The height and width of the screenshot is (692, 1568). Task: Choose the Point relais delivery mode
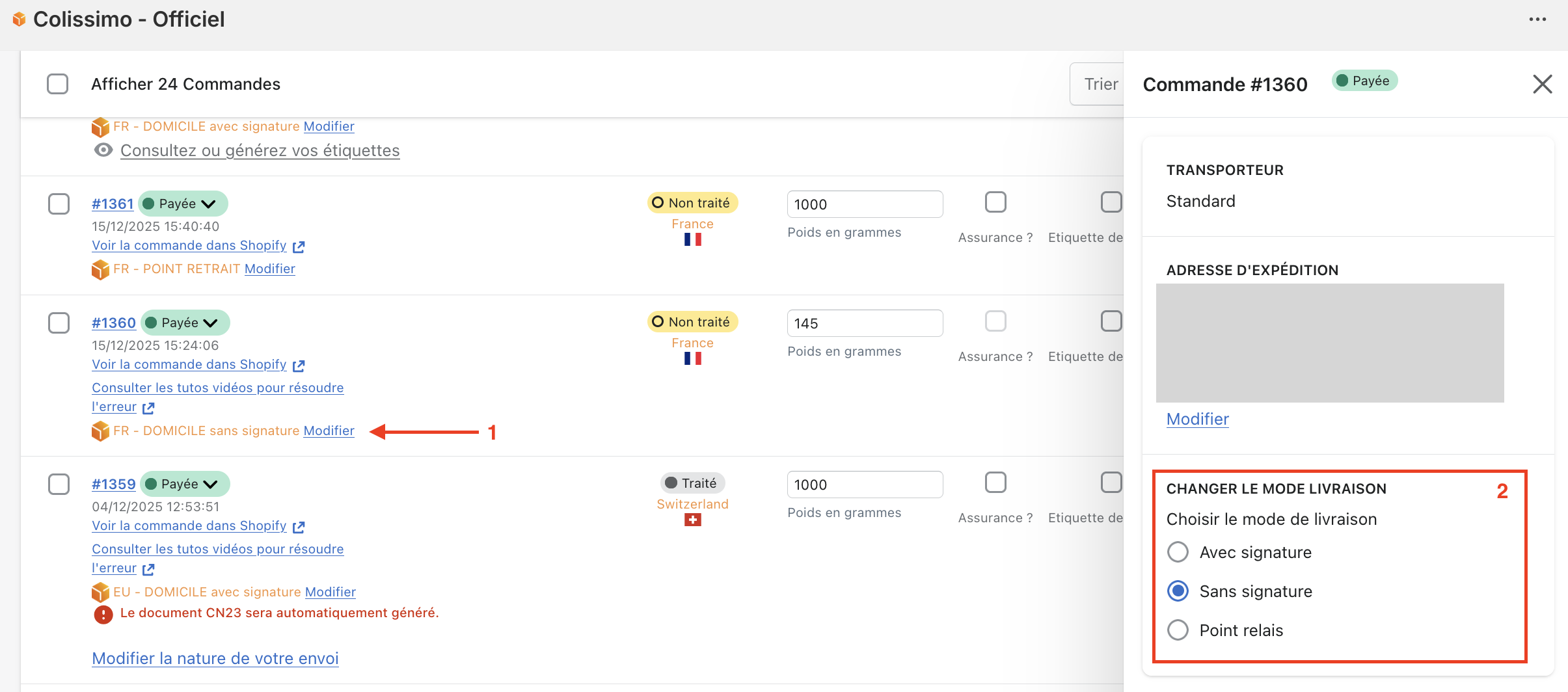click(x=1178, y=630)
